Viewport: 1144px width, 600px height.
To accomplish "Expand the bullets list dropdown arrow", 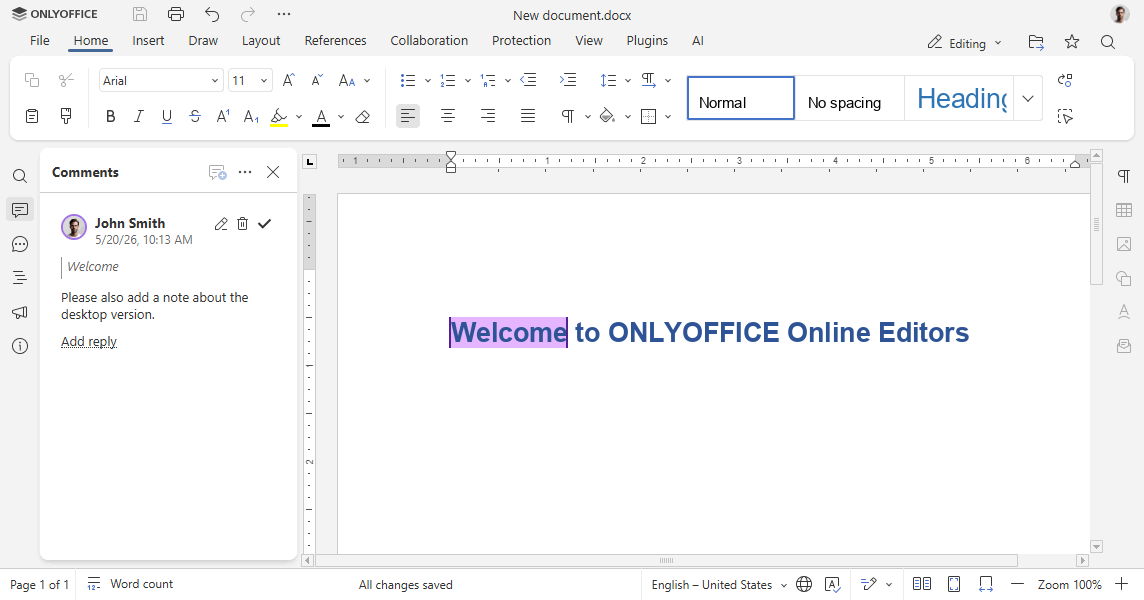I will pos(428,80).
